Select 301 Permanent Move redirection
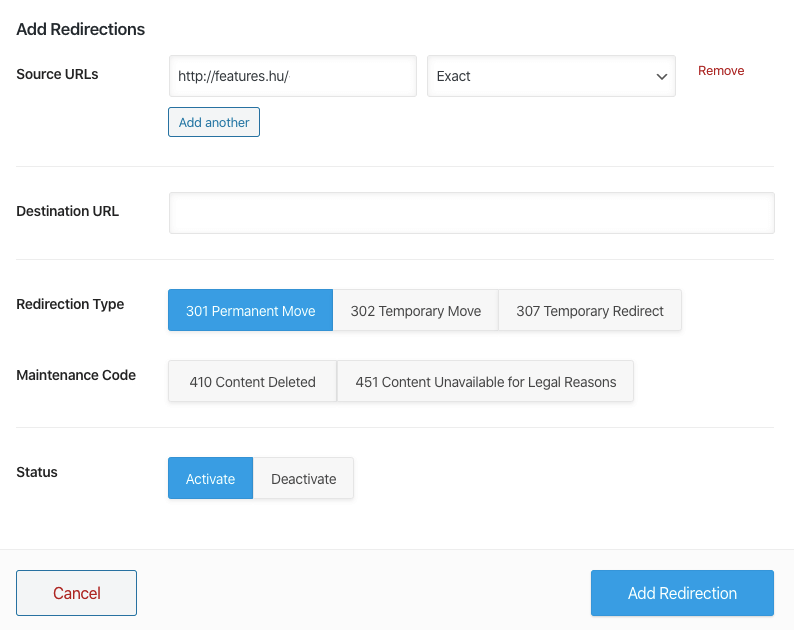Screen dimensions: 794x630 pyautogui.click(x=250, y=310)
